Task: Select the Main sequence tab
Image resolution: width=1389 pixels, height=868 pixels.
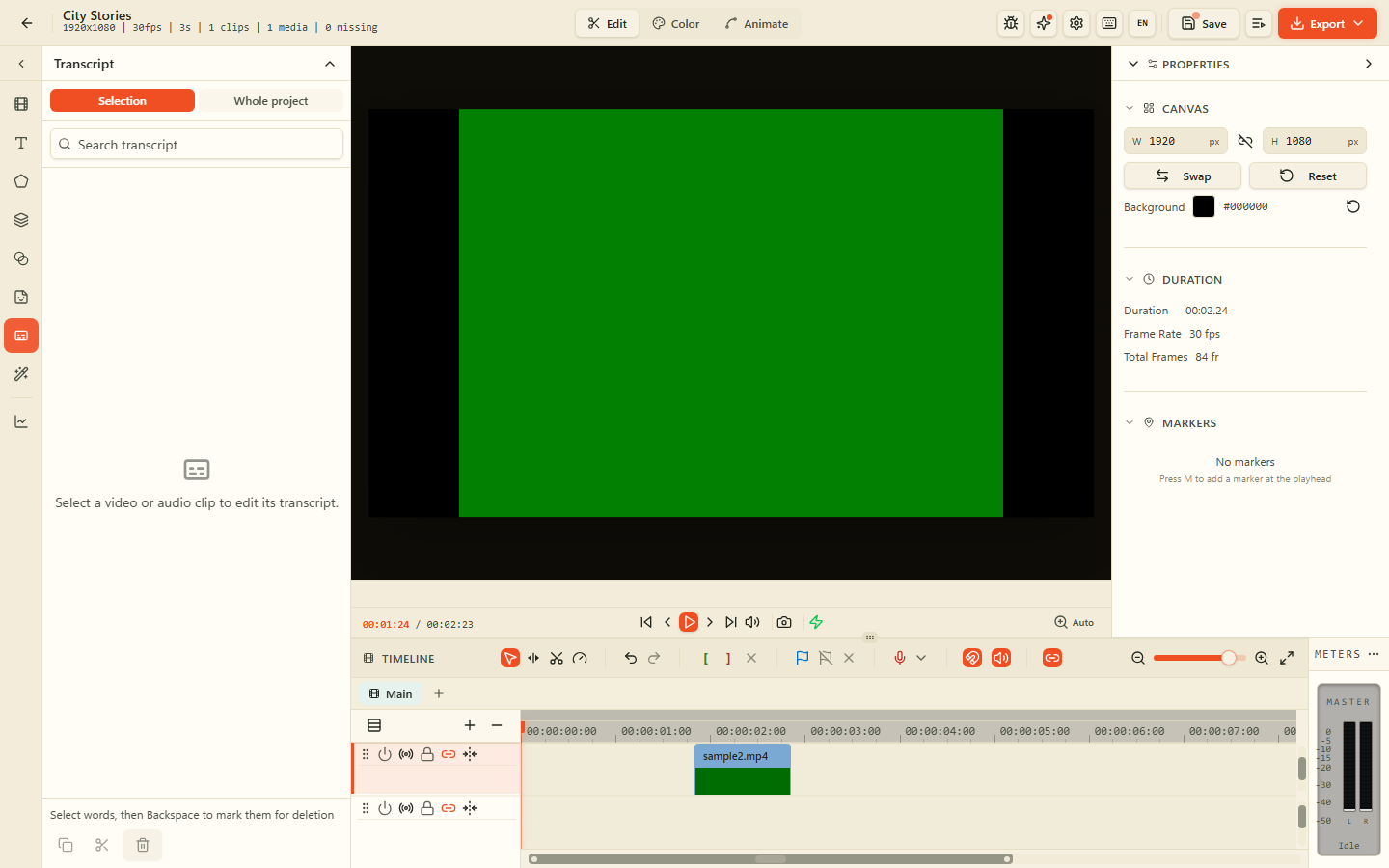Action: pos(391,693)
